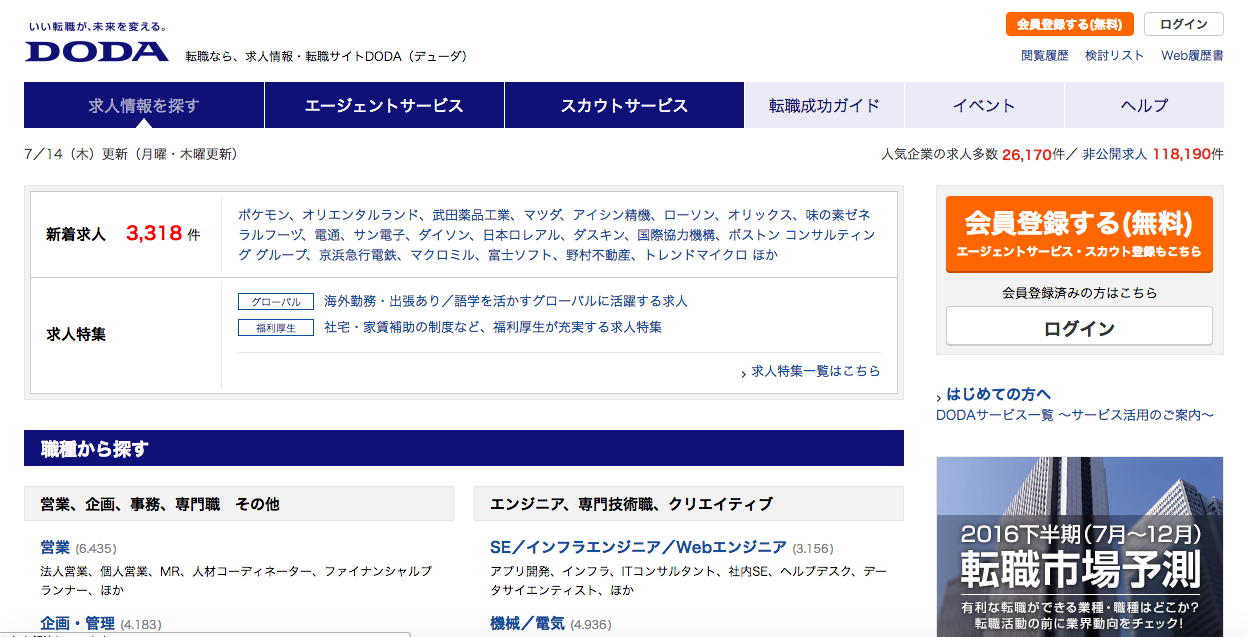Viewport: 1249px width, 637px height.
Task: Open the Web履歴書 link
Action: click(1192, 56)
